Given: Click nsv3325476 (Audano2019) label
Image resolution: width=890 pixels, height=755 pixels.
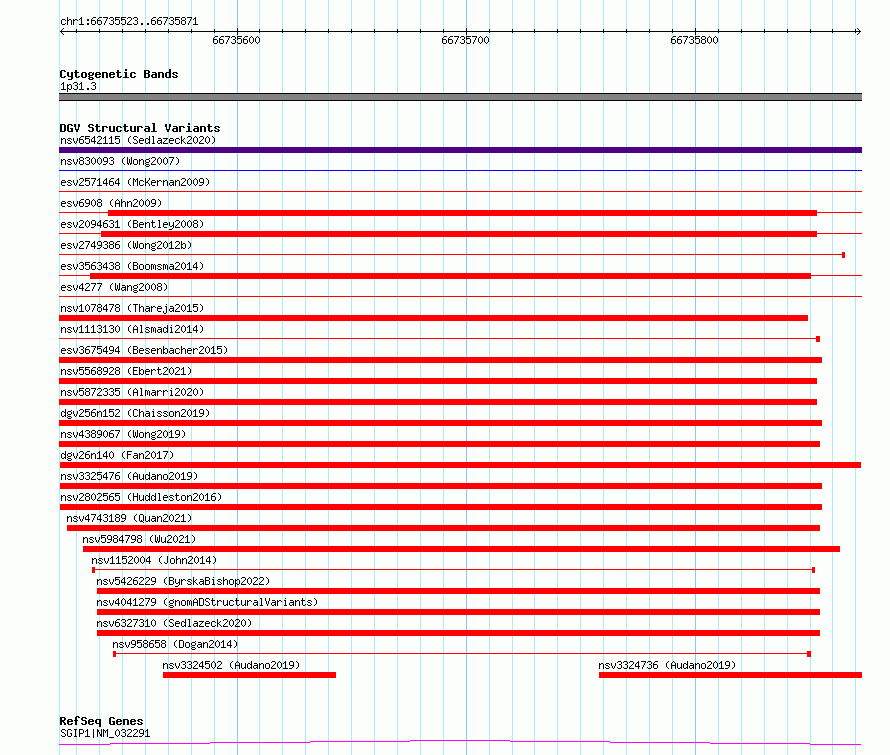Looking at the screenshot, I should [x=129, y=476].
